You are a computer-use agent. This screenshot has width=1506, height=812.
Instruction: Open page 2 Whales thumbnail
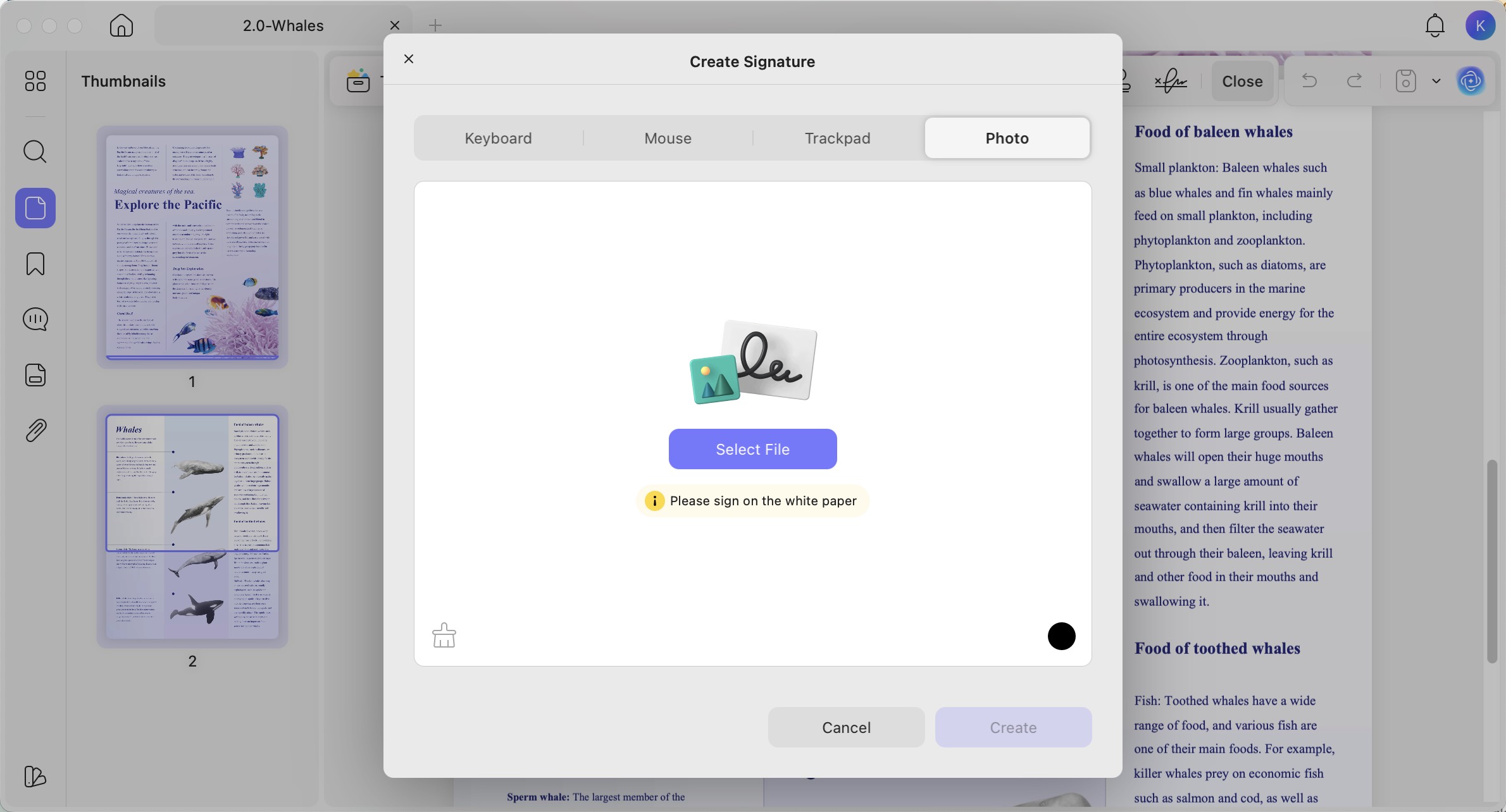point(192,526)
